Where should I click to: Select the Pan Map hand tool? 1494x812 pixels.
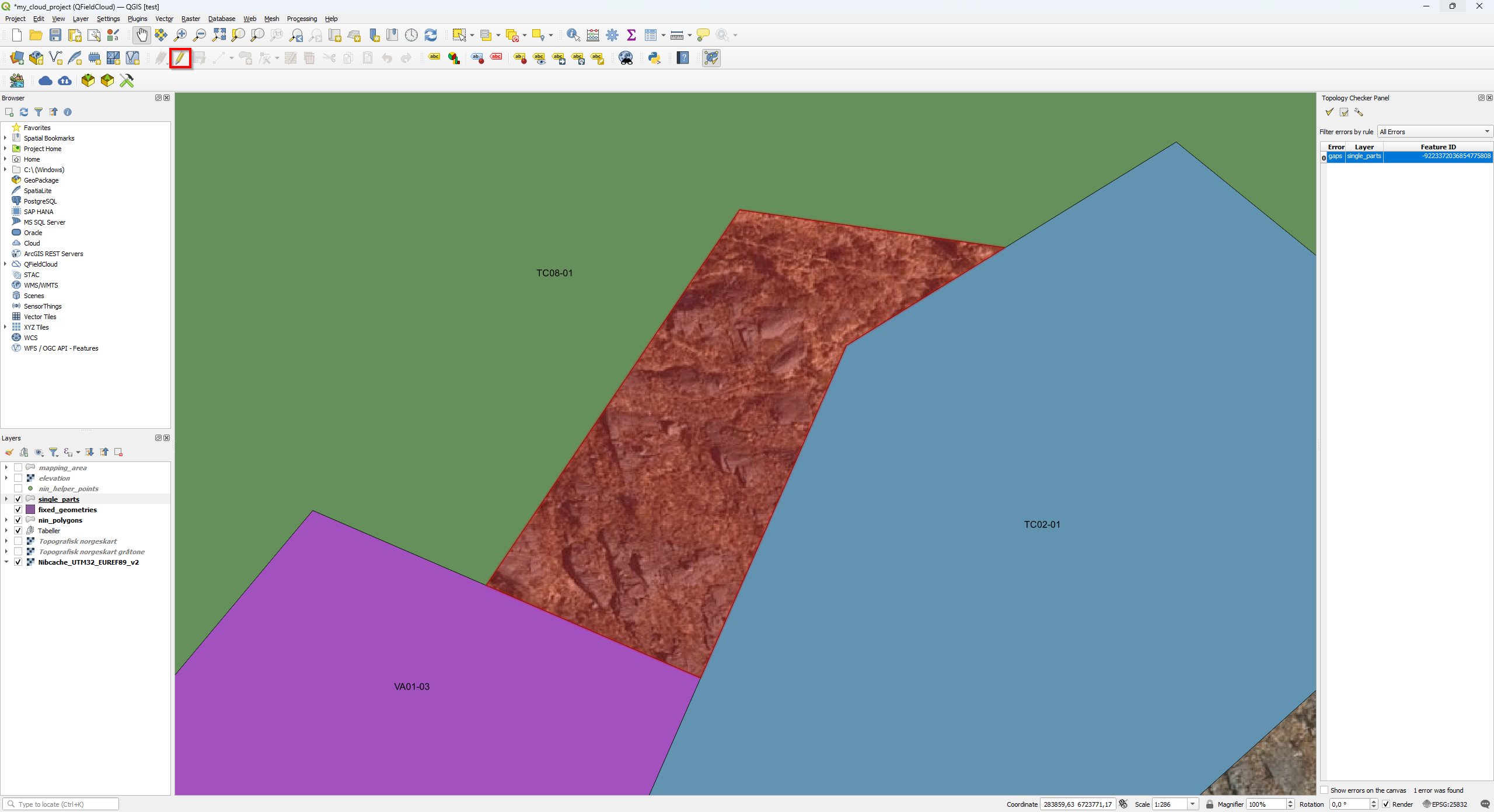tap(142, 35)
